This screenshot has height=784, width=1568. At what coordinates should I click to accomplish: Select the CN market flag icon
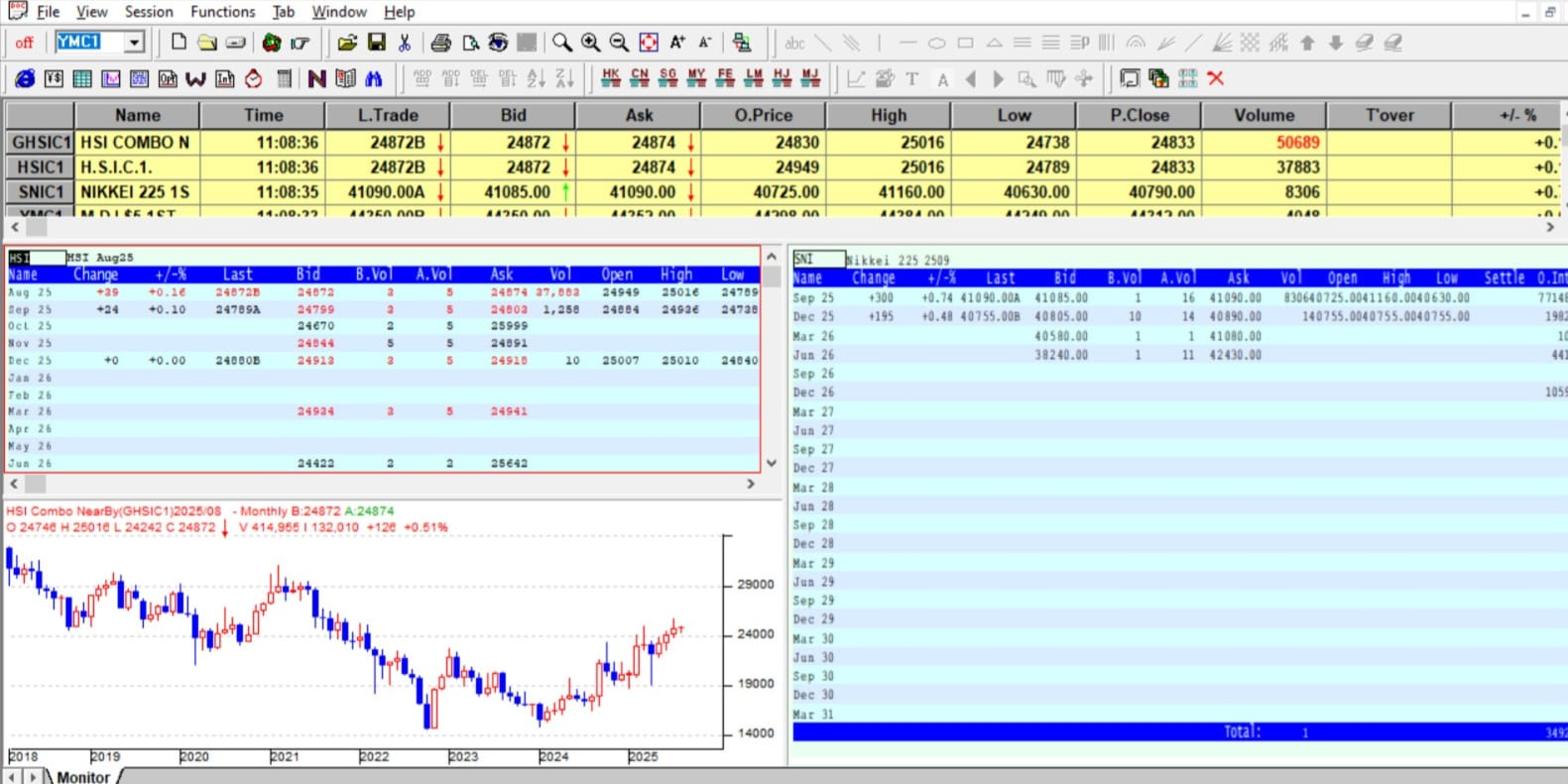click(640, 78)
